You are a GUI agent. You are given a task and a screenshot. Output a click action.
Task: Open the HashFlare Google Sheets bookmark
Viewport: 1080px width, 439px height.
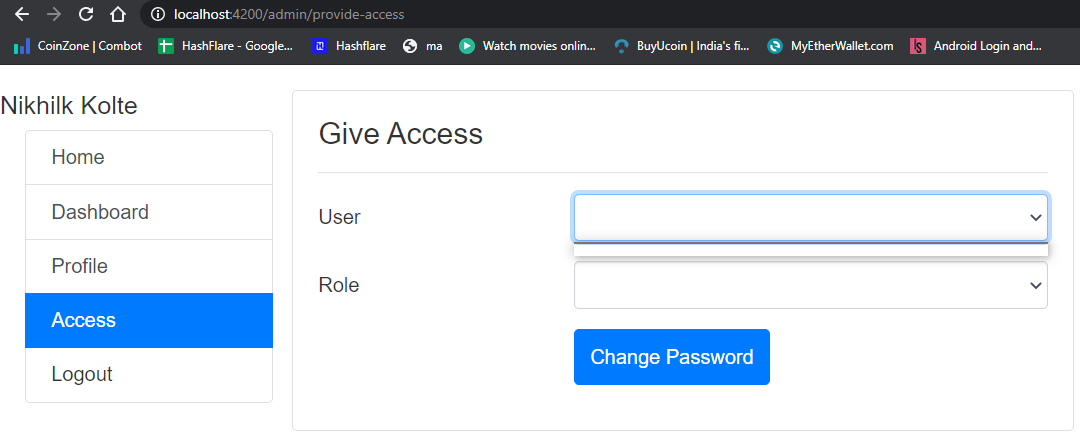tap(226, 46)
